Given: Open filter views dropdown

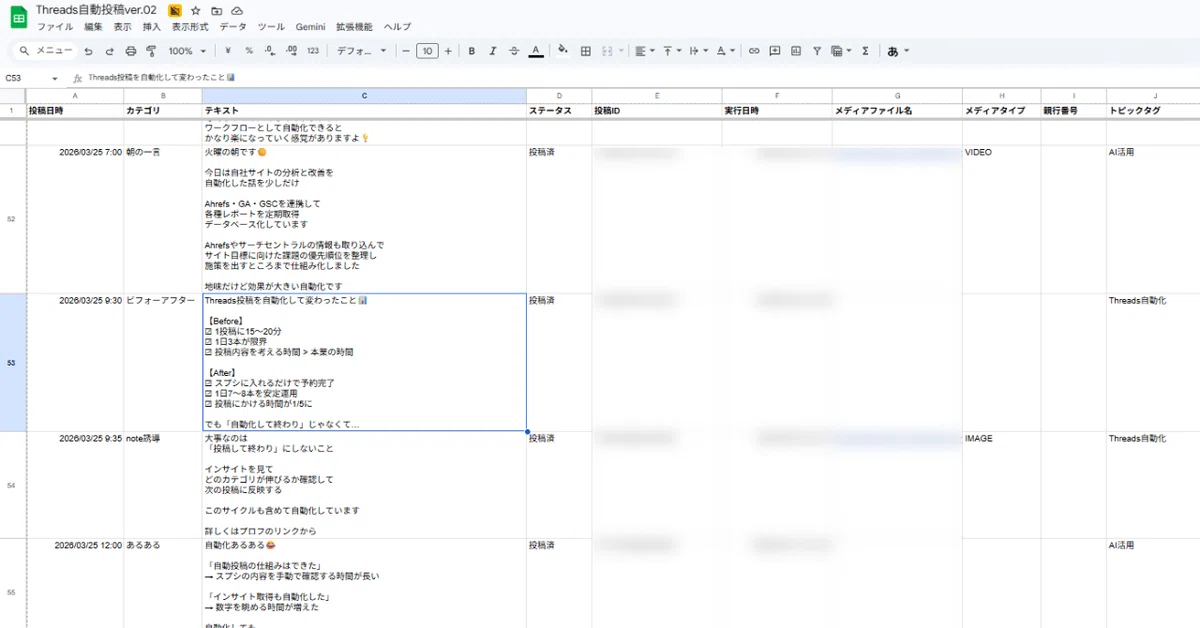Looking at the screenshot, I should click(840, 51).
